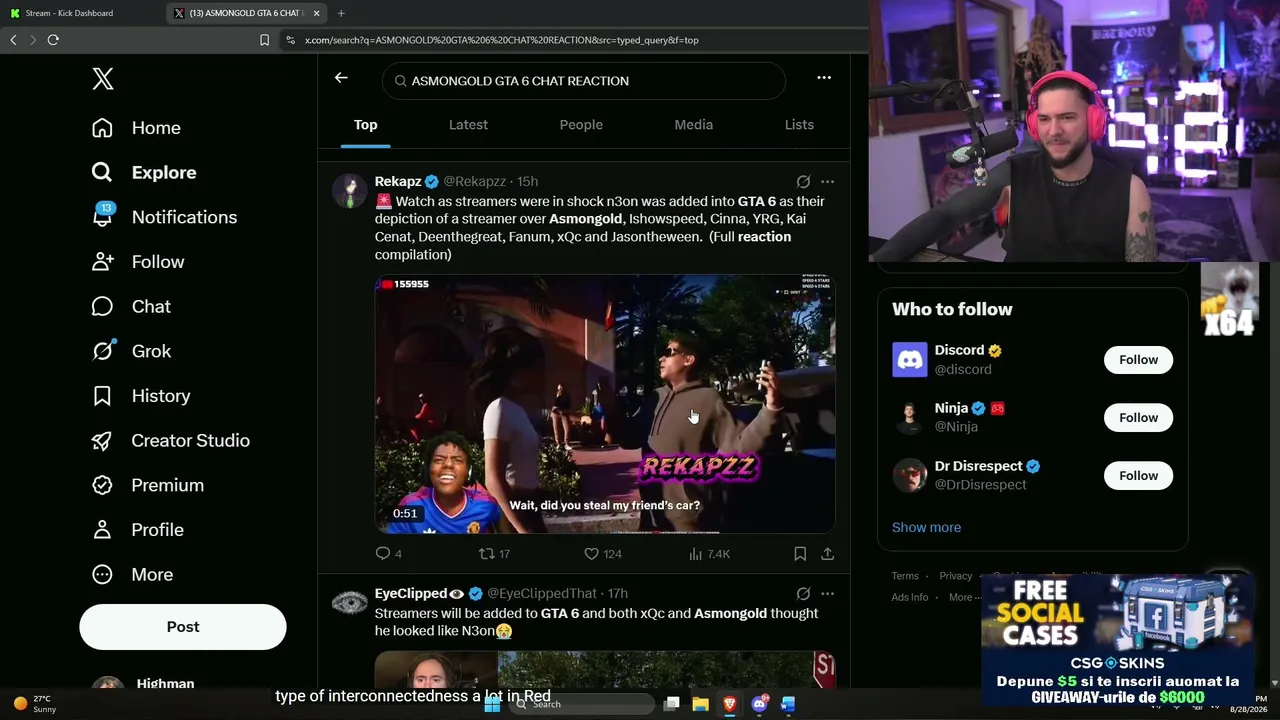Open search settings more options menu

(x=824, y=78)
